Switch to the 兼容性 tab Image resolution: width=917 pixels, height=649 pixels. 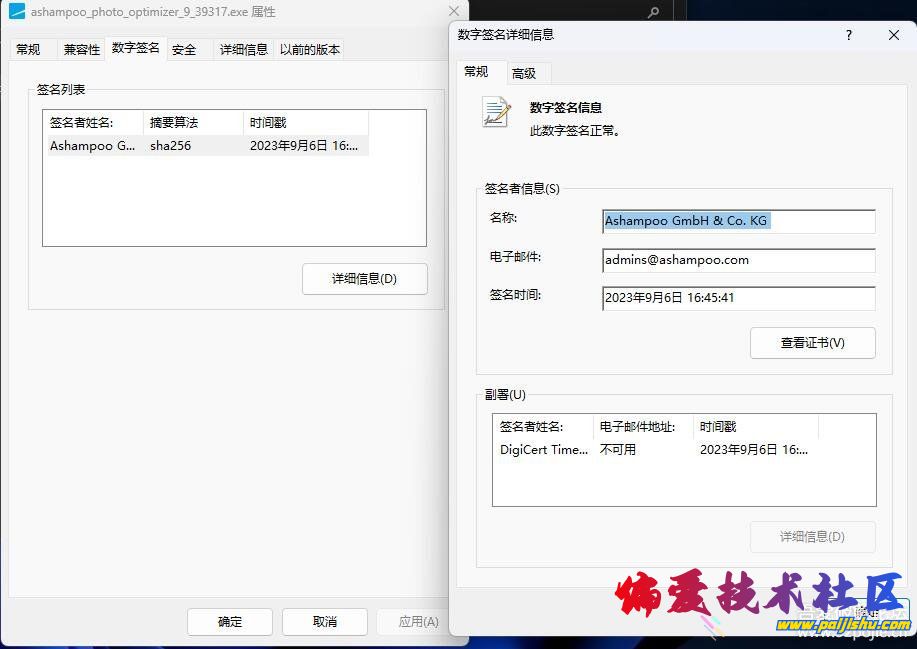click(x=81, y=49)
